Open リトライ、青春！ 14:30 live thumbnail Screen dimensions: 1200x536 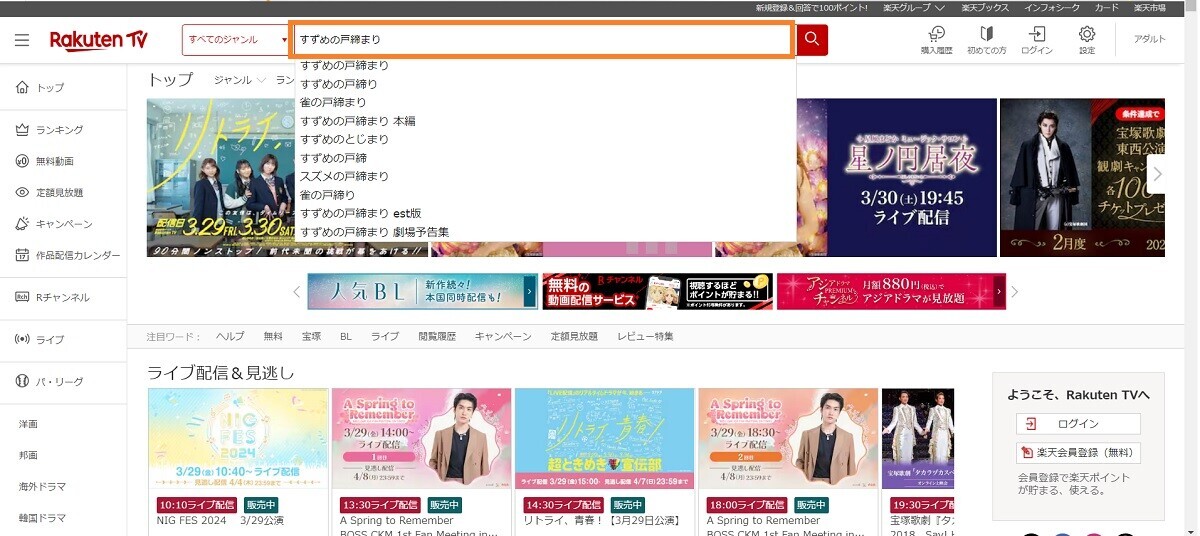(604, 439)
